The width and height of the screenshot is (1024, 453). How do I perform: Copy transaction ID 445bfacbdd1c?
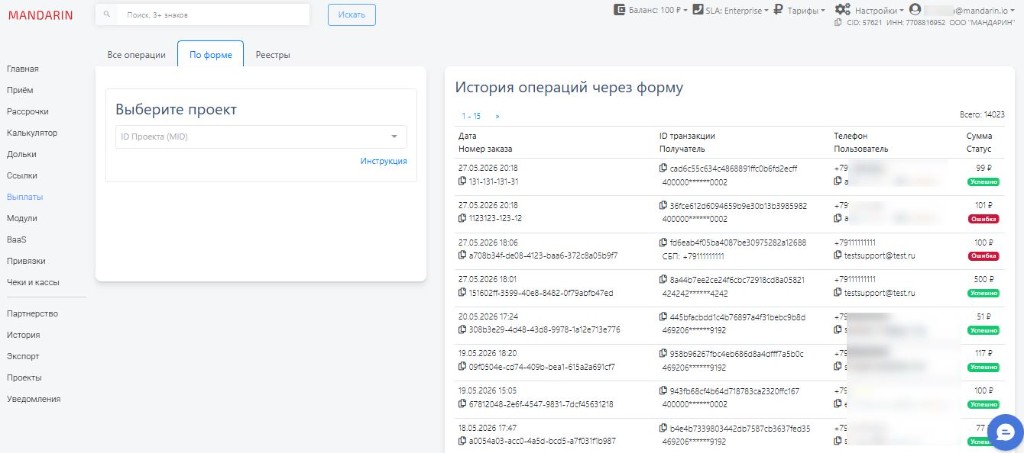point(664,317)
